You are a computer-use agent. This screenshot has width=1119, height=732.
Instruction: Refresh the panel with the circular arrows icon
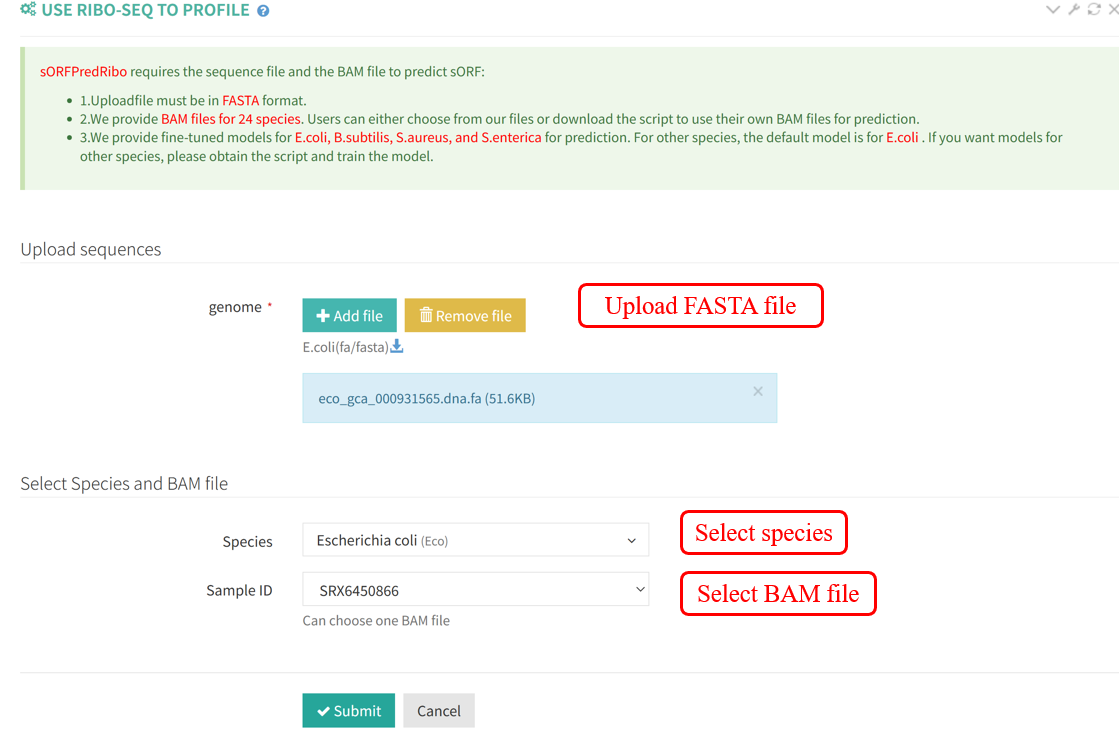point(1094,10)
